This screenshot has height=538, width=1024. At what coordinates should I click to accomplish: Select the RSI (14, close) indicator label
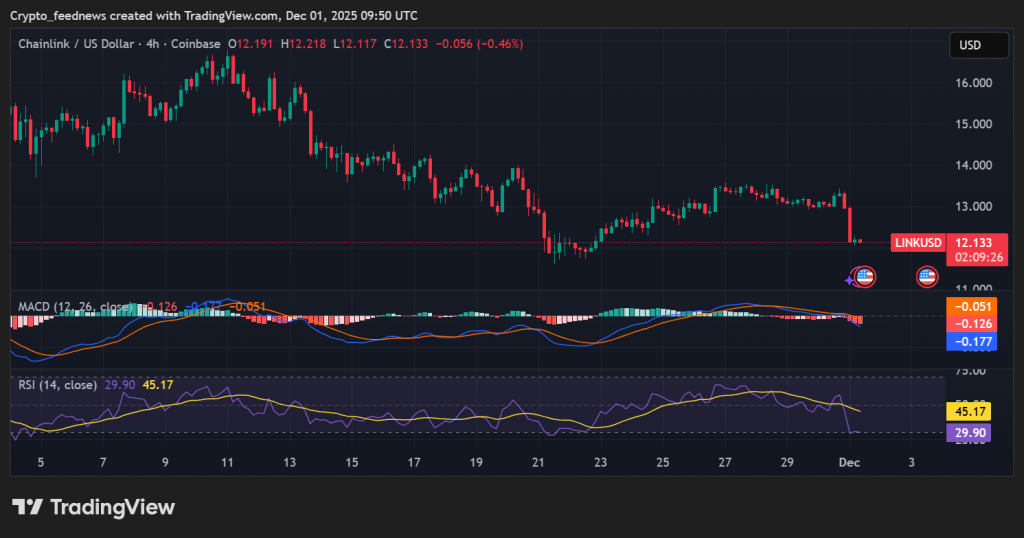57,385
